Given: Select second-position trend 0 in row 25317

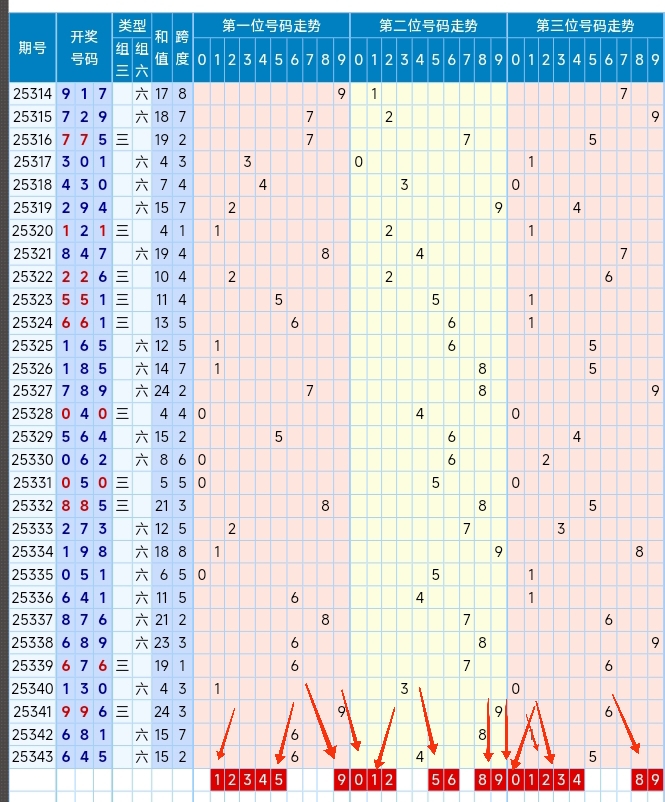Looking at the screenshot, I should (x=359, y=162).
